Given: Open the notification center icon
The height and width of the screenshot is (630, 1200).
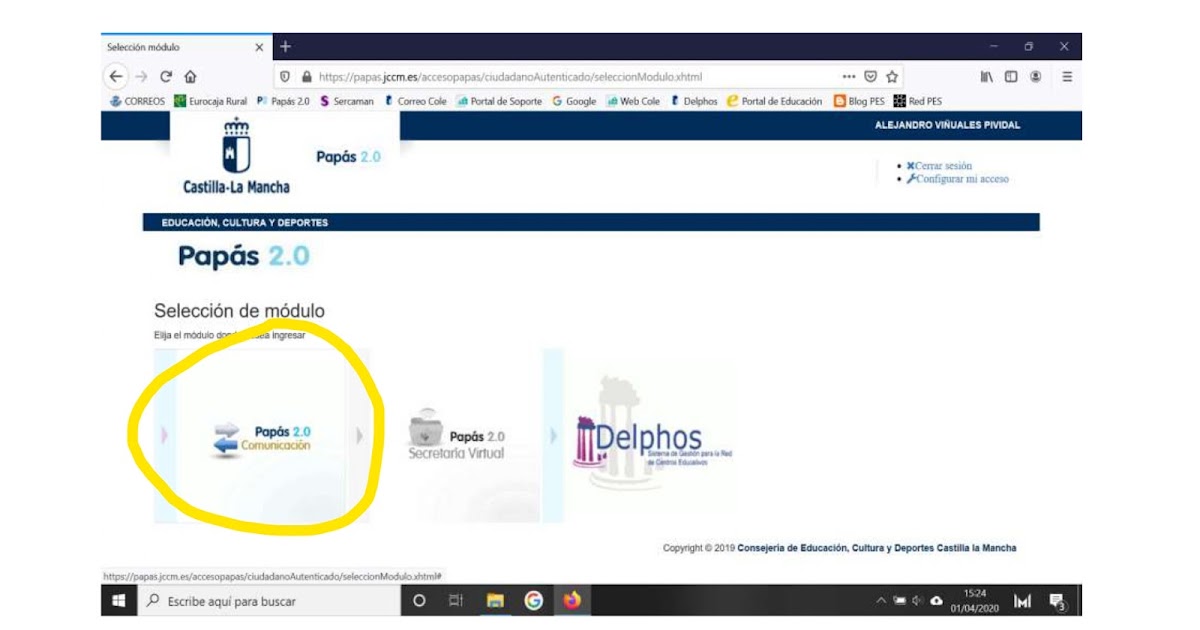Looking at the screenshot, I should point(1056,601).
